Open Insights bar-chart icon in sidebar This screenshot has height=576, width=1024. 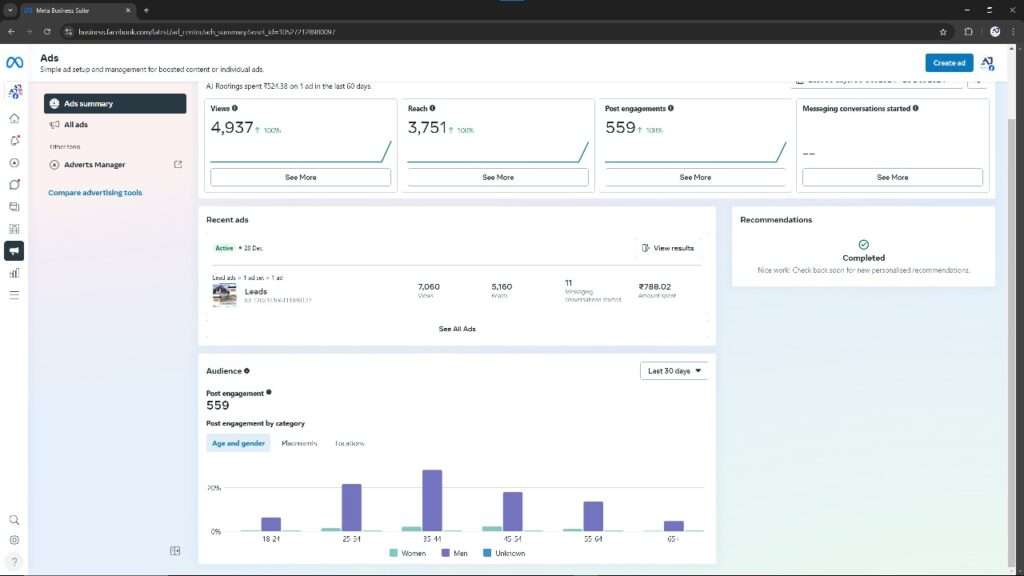(14, 273)
